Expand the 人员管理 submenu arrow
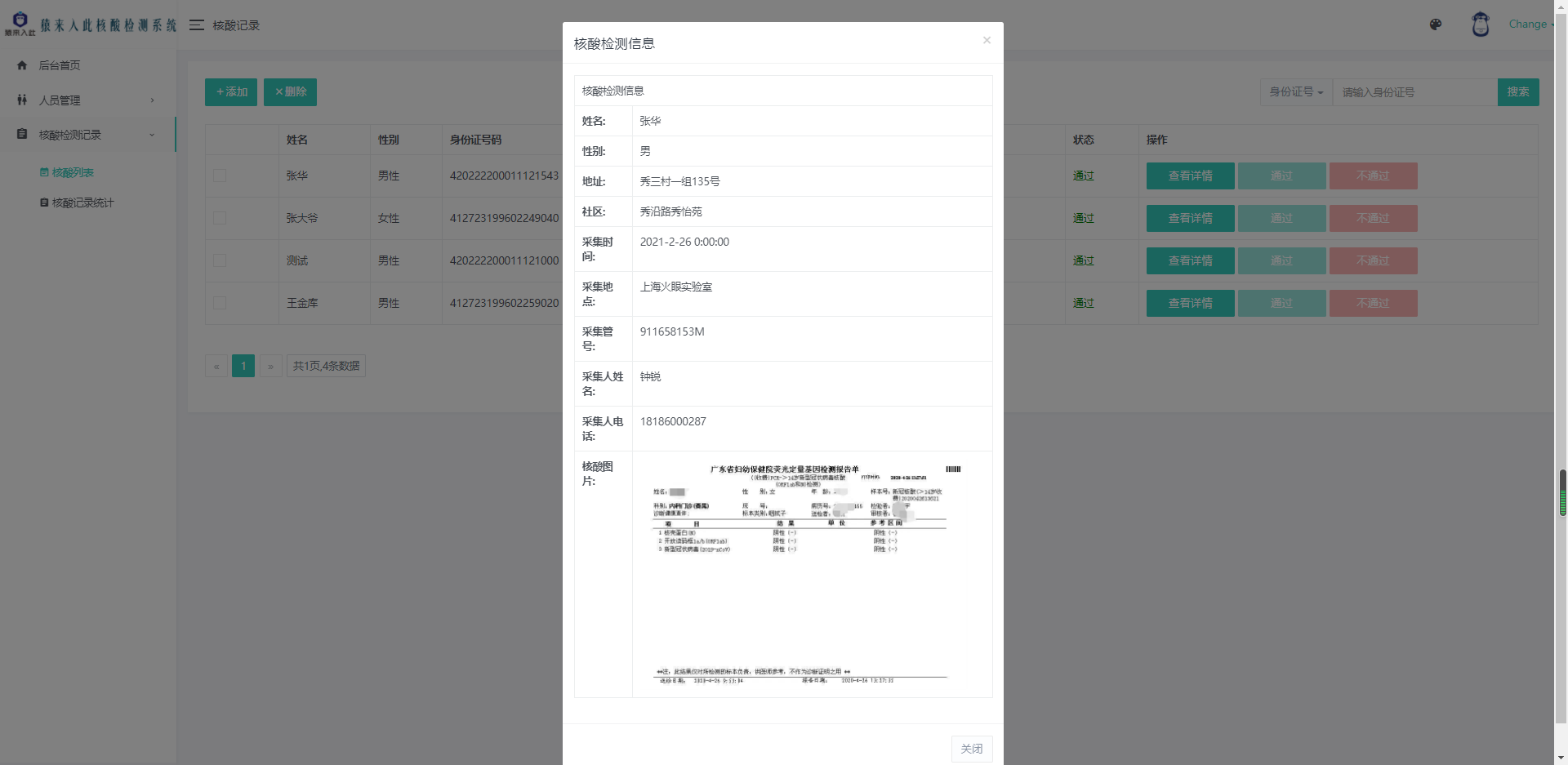 152,100
